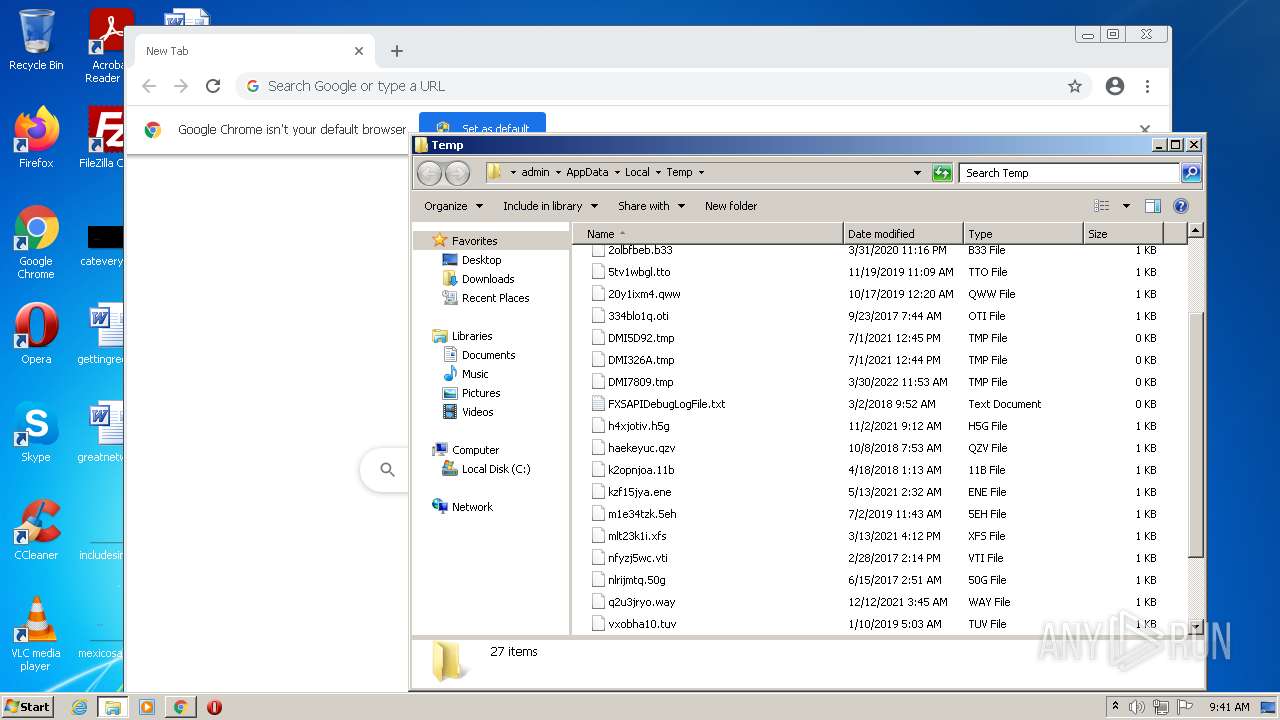Open CCleaner desktop shortcut

coord(36,530)
